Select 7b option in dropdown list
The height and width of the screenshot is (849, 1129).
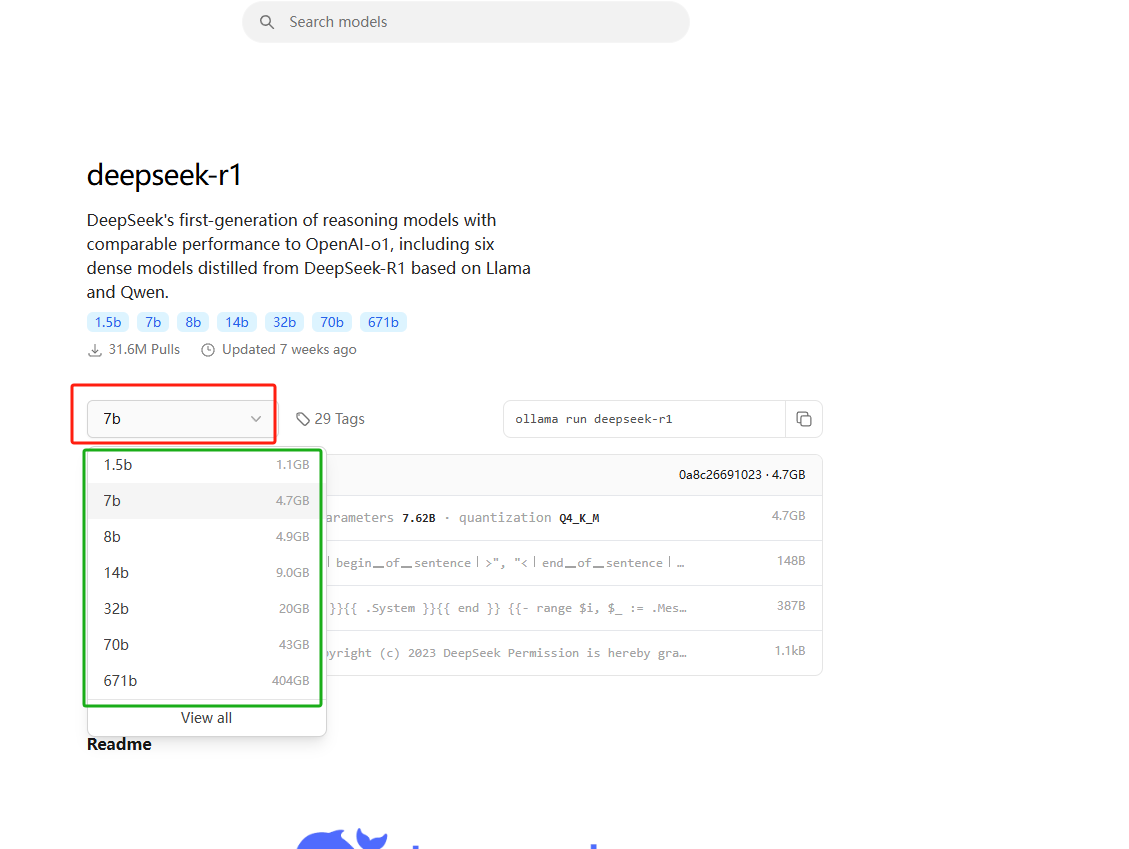(x=207, y=501)
